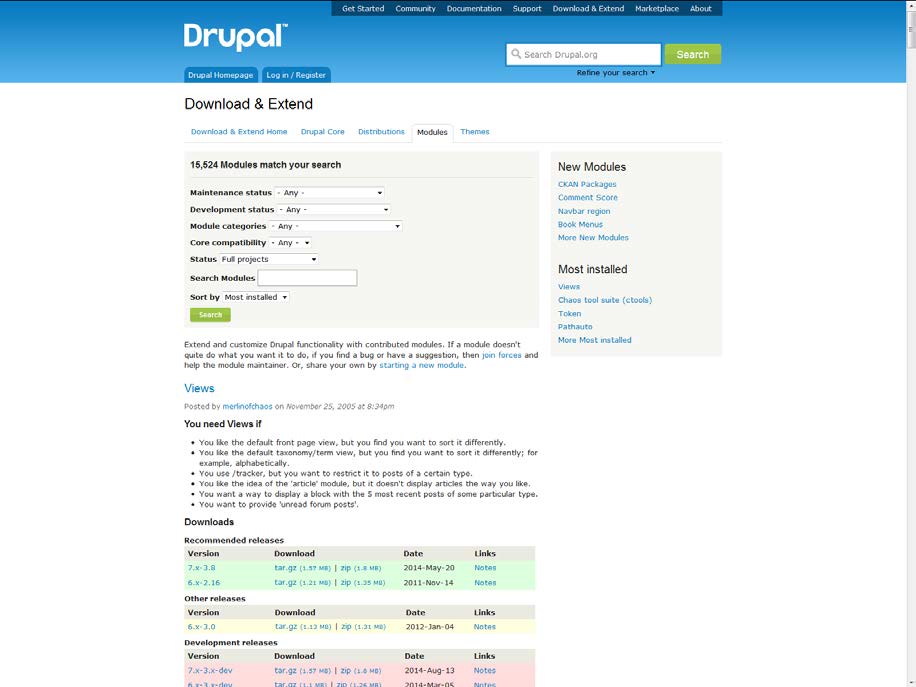Viewport: 916px width, 687px height.
Task: Open the Maintenance status dropdown
Action: click(x=329, y=192)
